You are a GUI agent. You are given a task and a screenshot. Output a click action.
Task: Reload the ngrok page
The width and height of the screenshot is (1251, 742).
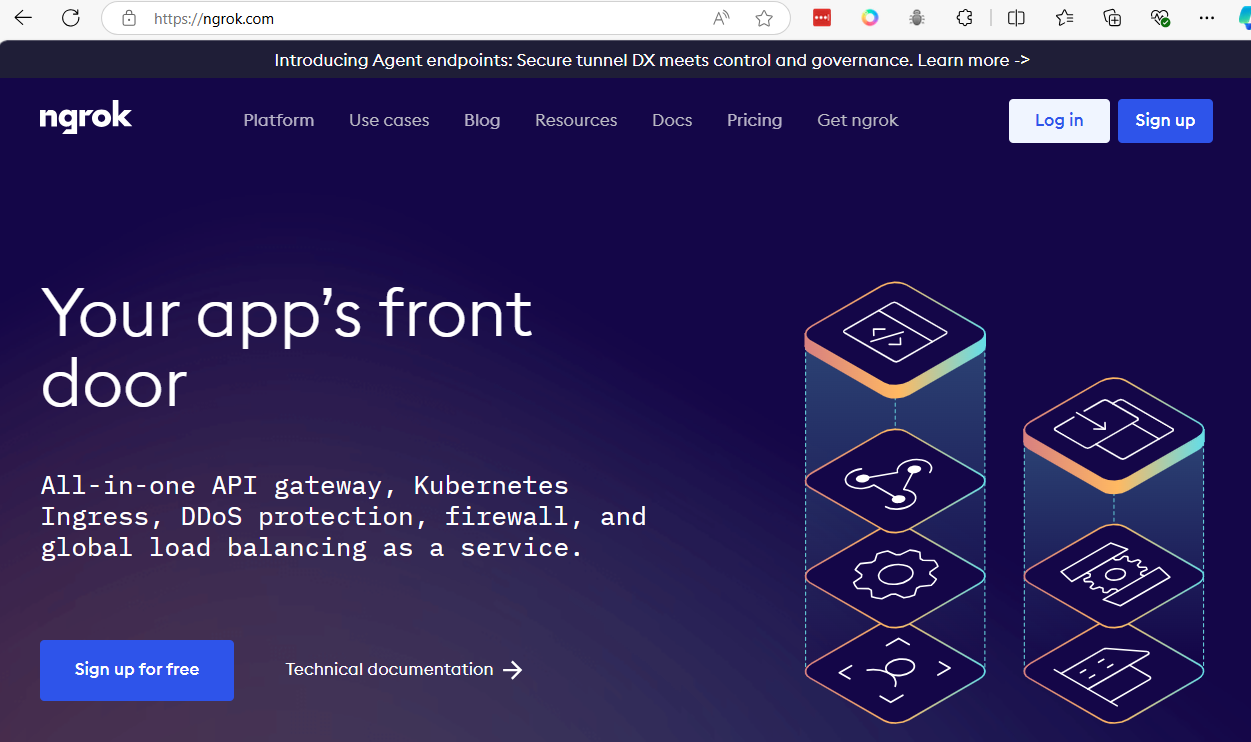[x=70, y=18]
